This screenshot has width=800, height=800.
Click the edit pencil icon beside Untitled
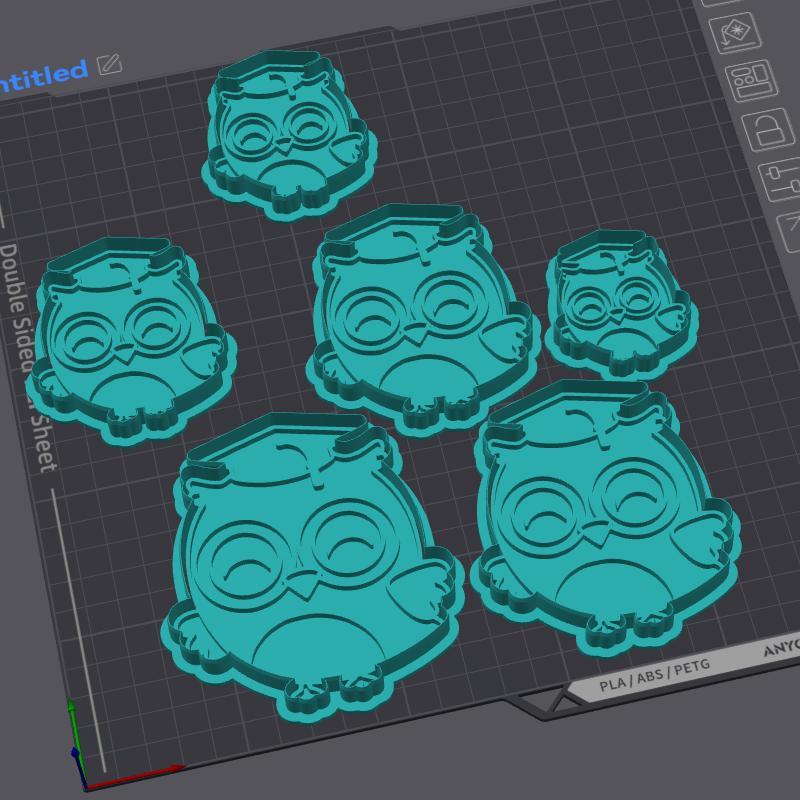pos(109,64)
